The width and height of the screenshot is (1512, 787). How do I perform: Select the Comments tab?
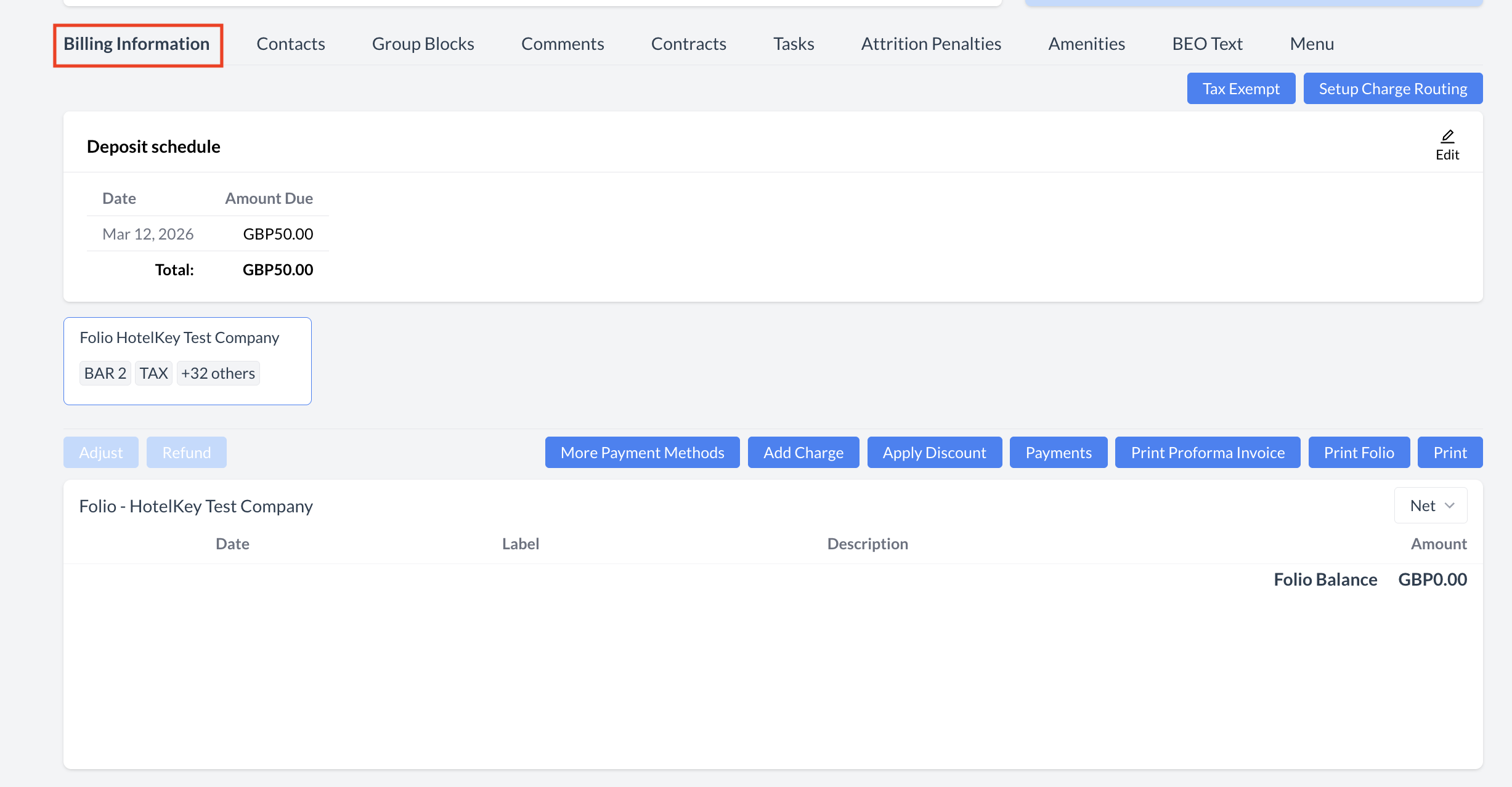click(x=562, y=44)
